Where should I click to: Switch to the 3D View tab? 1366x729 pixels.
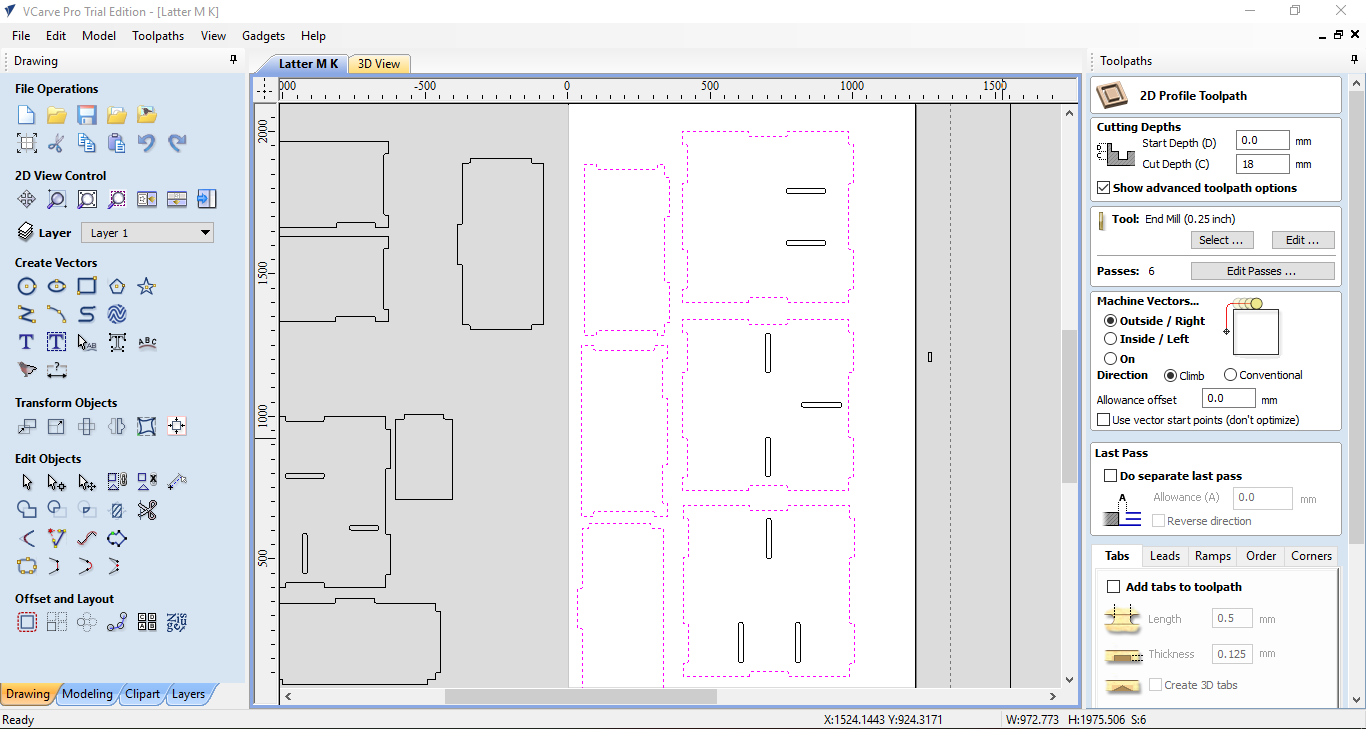(x=379, y=64)
